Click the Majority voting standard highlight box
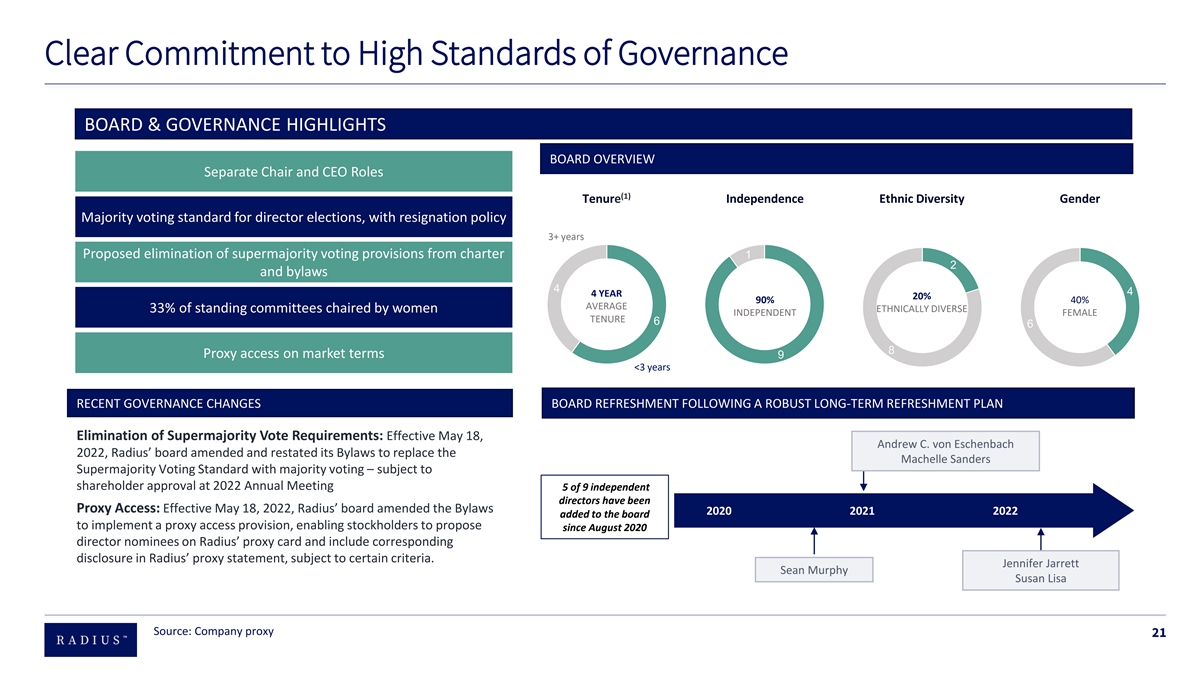 pos(294,217)
